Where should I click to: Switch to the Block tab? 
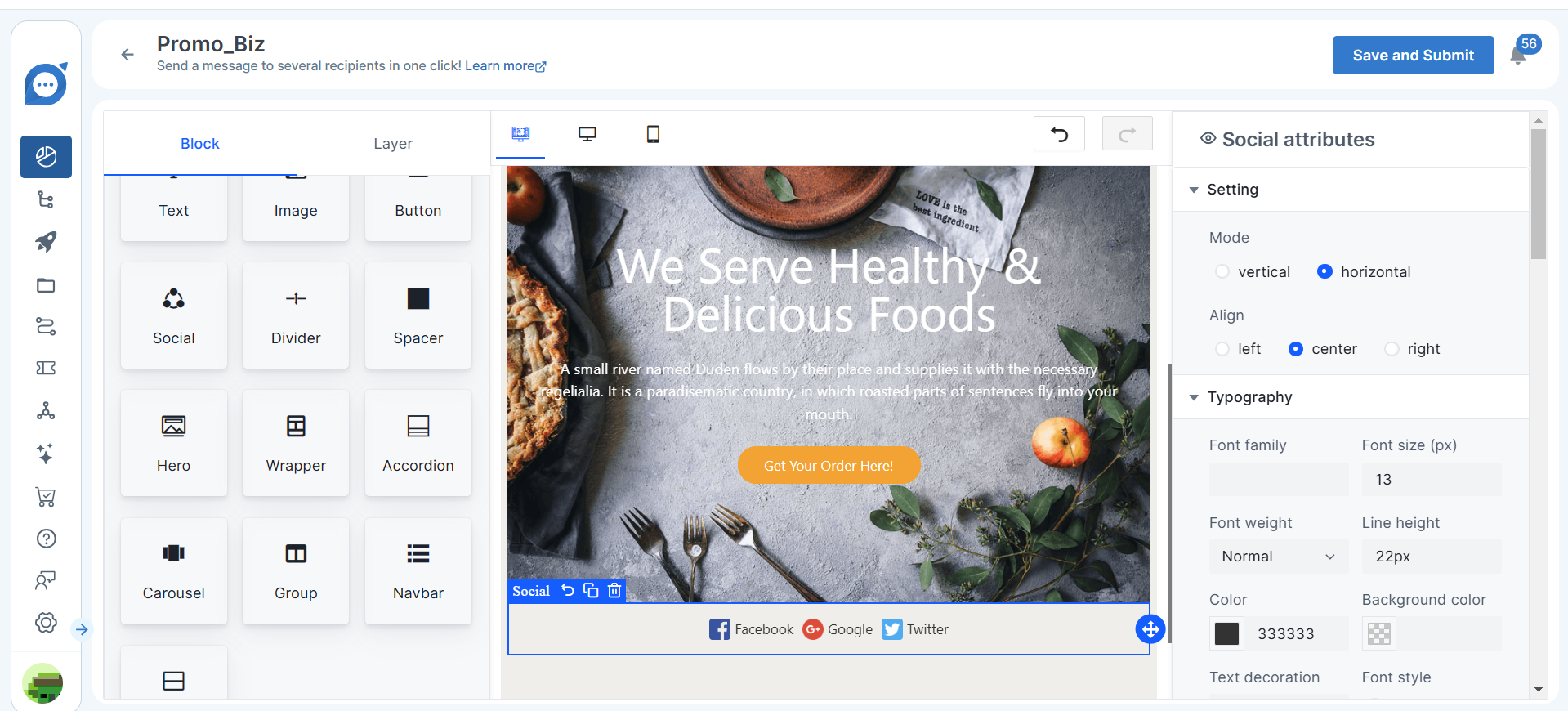[x=200, y=144]
